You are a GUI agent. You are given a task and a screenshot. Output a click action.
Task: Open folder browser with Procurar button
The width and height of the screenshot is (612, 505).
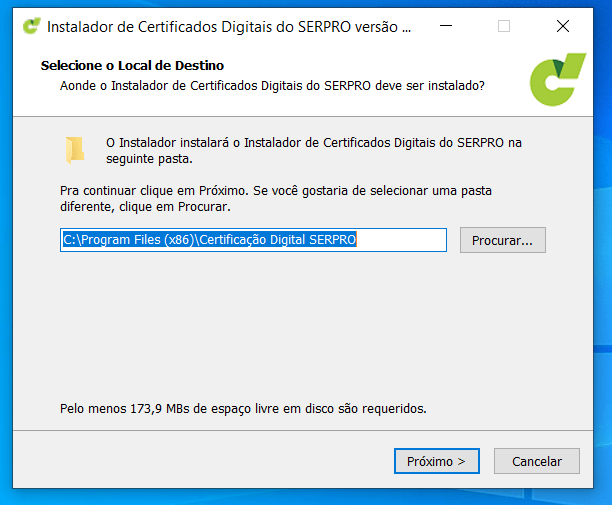(502, 240)
